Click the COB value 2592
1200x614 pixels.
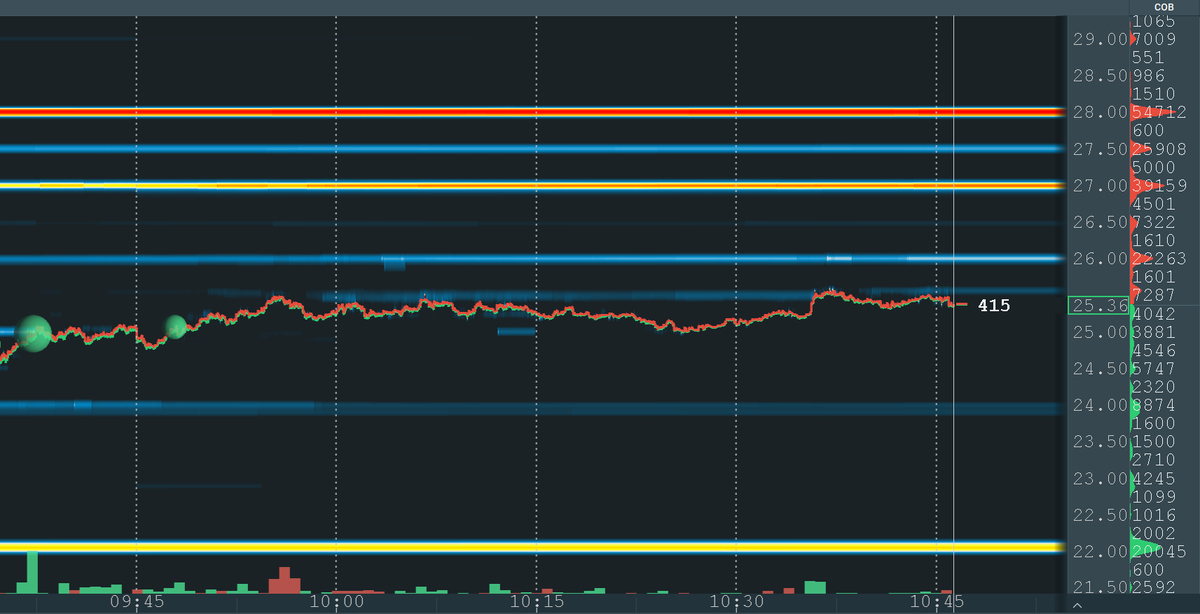[x=1154, y=588]
